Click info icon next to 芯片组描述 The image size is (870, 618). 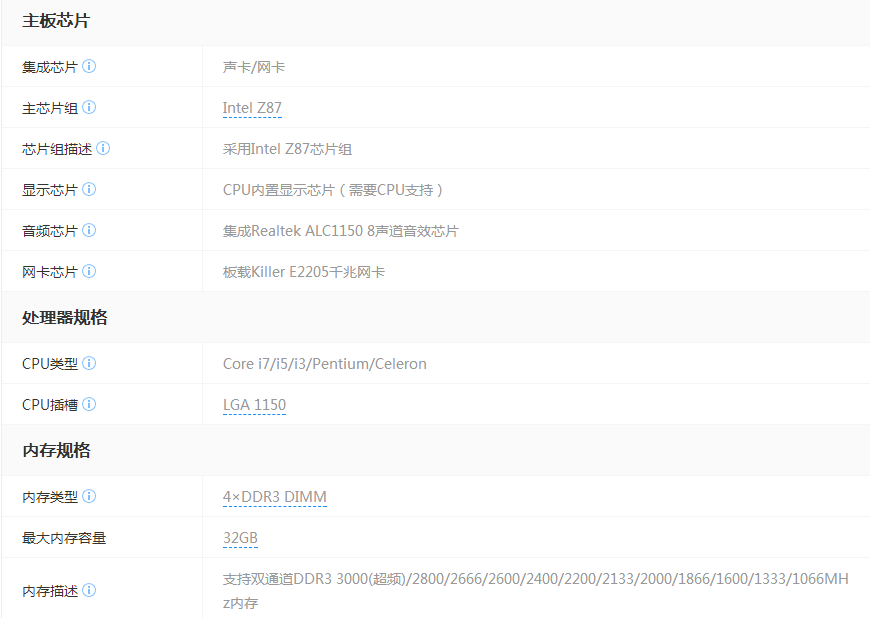[103, 148]
